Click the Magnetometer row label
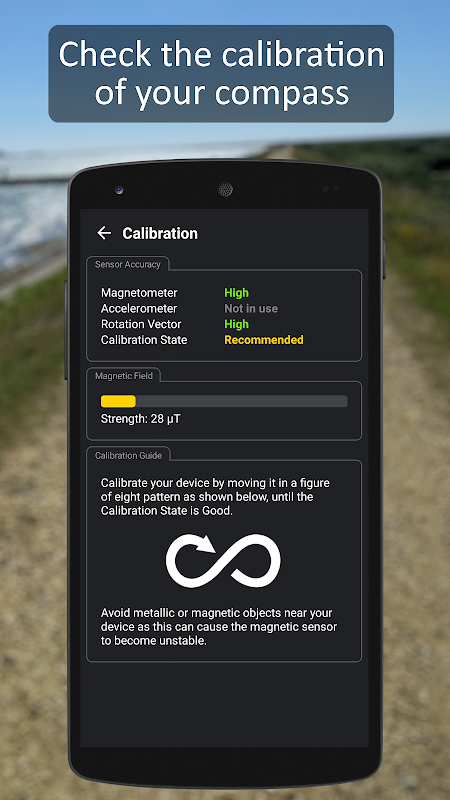Viewport: 450px width, 800px height. [x=139, y=293]
